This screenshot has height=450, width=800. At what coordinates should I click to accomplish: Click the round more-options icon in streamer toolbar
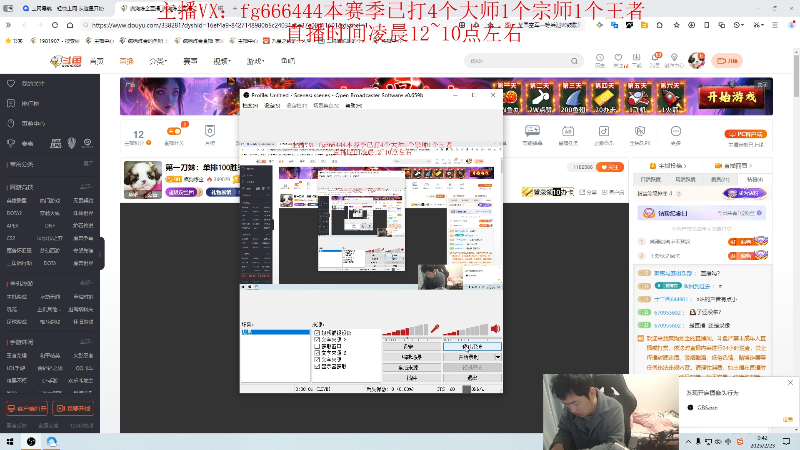(676, 131)
